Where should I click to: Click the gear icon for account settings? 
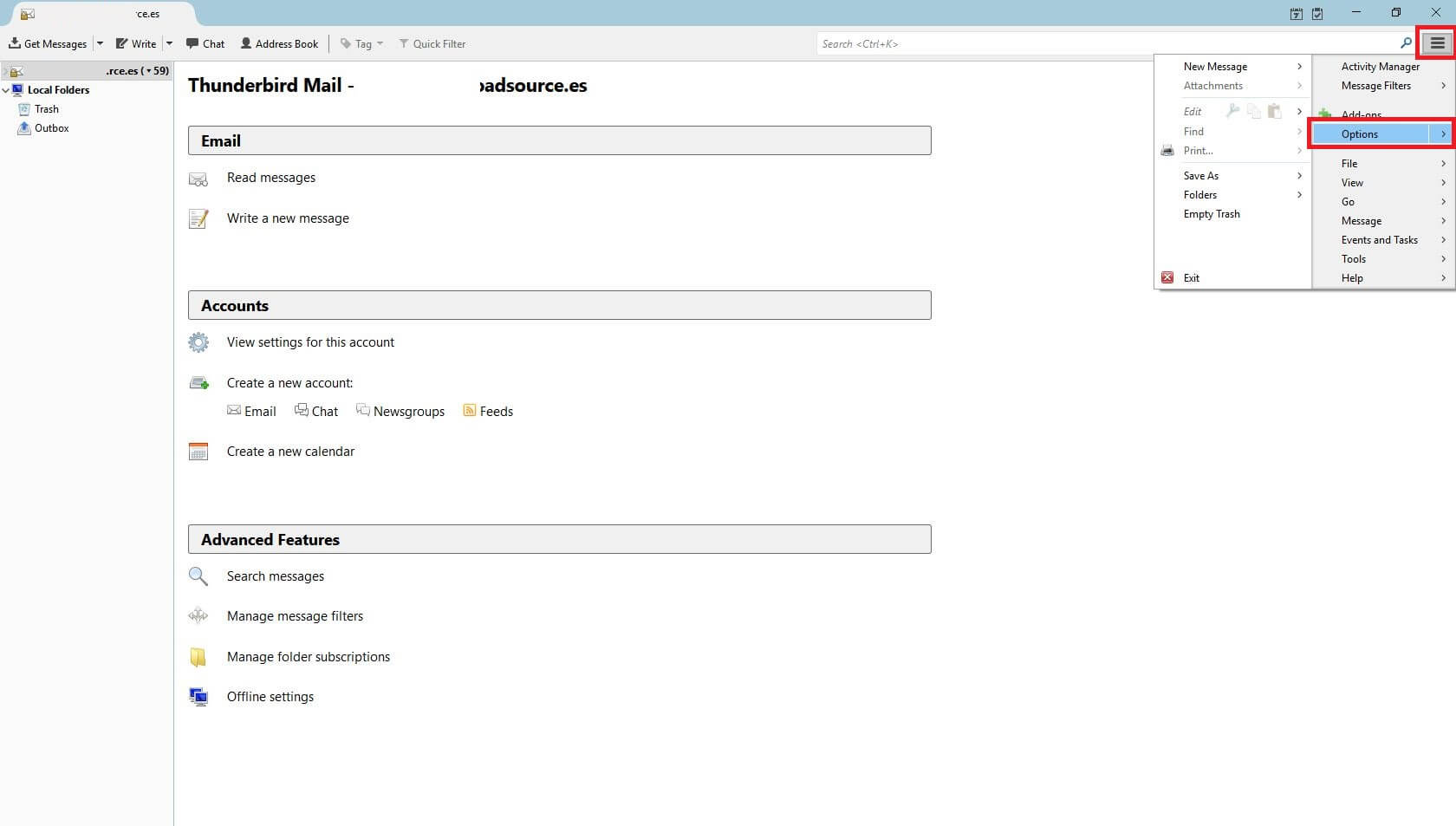[198, 342]
